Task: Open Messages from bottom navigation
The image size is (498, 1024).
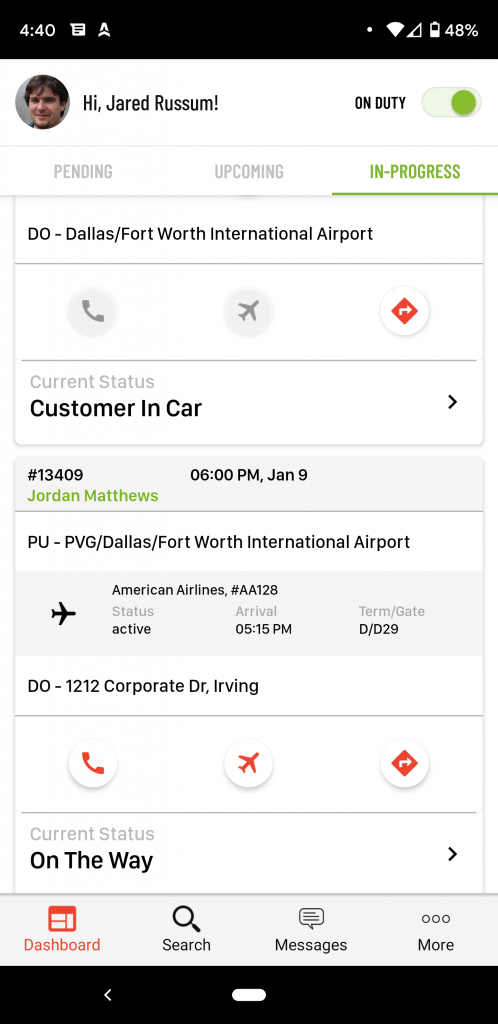Action: (x=311, y=929)
